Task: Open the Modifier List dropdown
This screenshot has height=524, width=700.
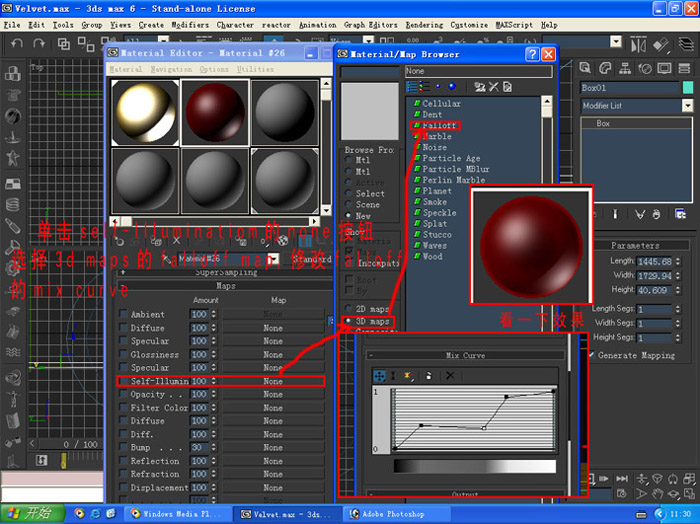Action: (x=687, y=106)
